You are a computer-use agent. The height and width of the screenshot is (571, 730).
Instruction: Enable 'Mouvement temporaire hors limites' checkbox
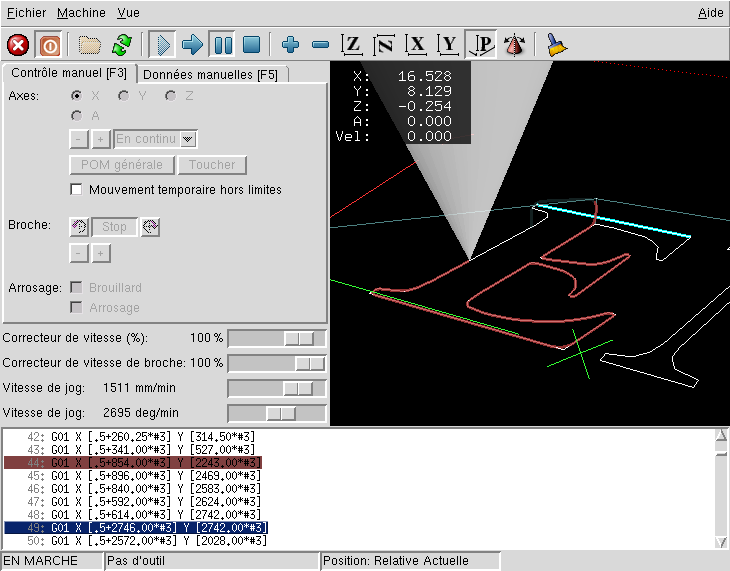click(76, 189)
